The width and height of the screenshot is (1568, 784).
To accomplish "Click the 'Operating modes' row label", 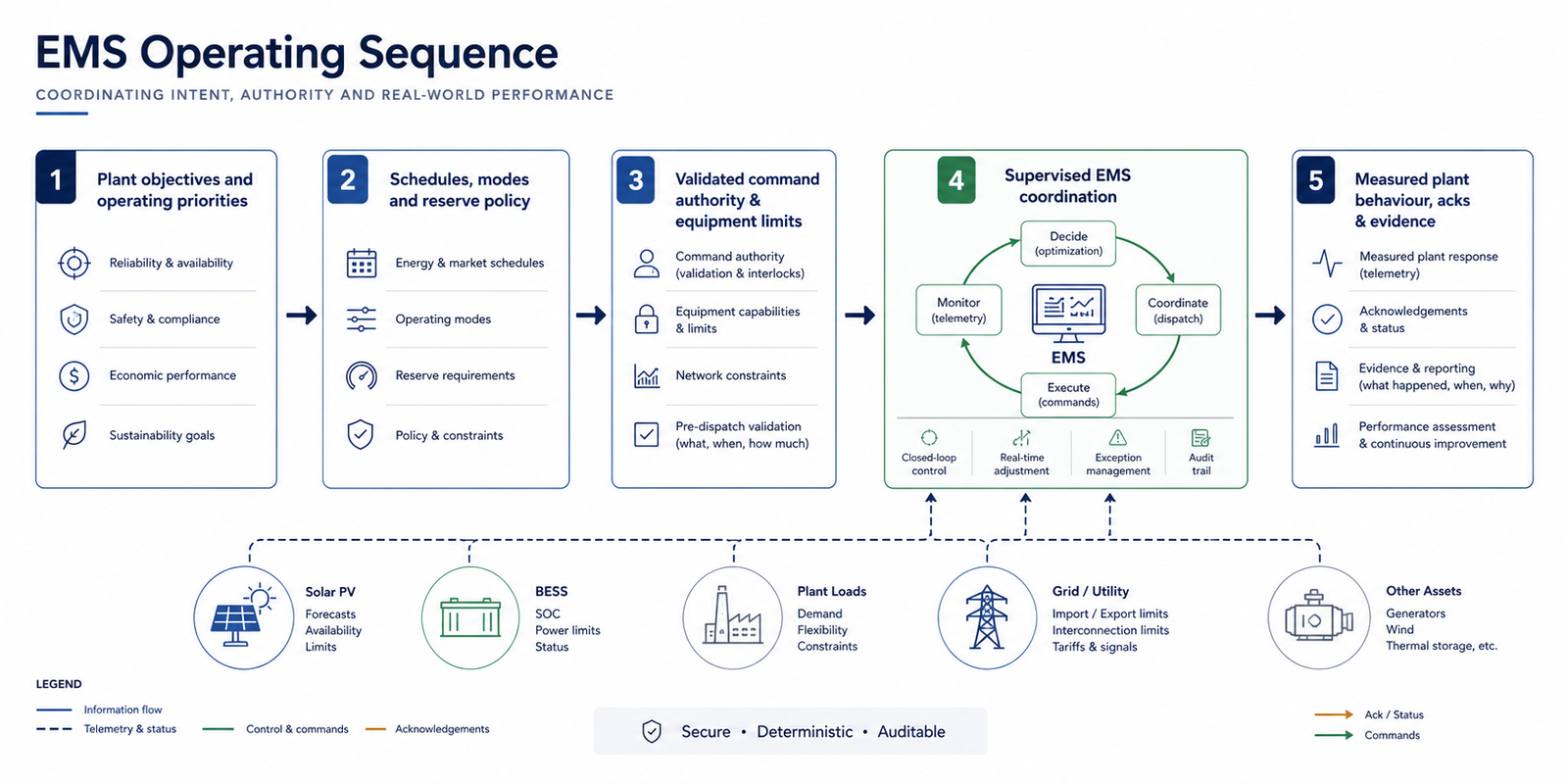I will 443,319.
